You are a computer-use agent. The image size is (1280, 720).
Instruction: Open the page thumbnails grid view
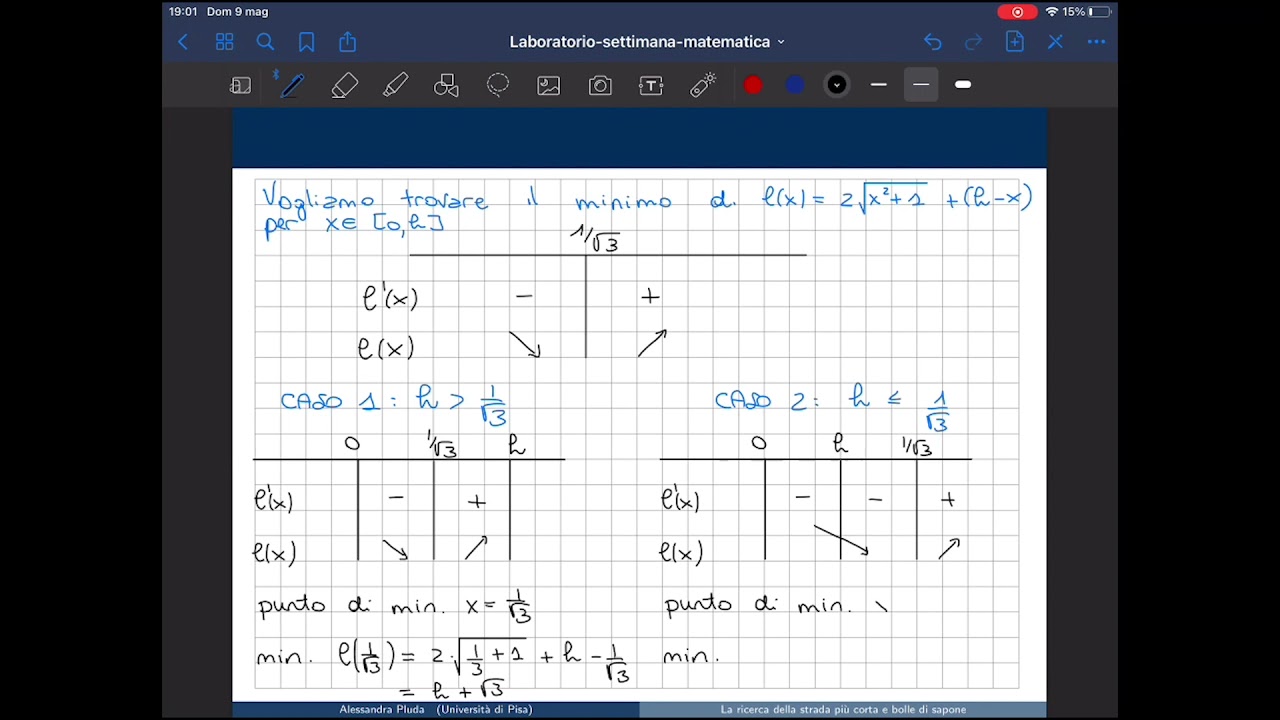click(224, 42)
